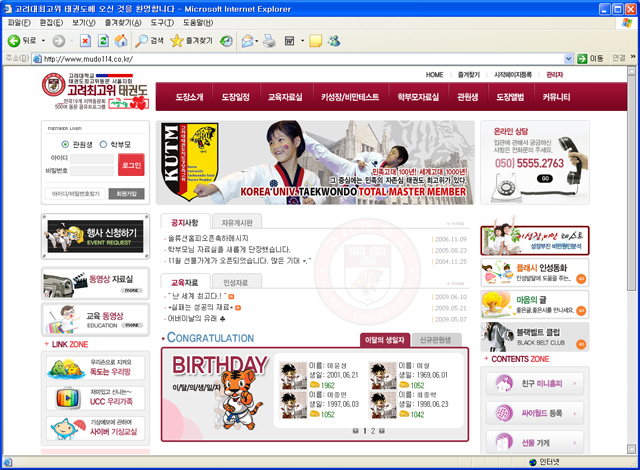Click the Messenger people icon
Screen dimensions: 640x470
click(334, 40)
